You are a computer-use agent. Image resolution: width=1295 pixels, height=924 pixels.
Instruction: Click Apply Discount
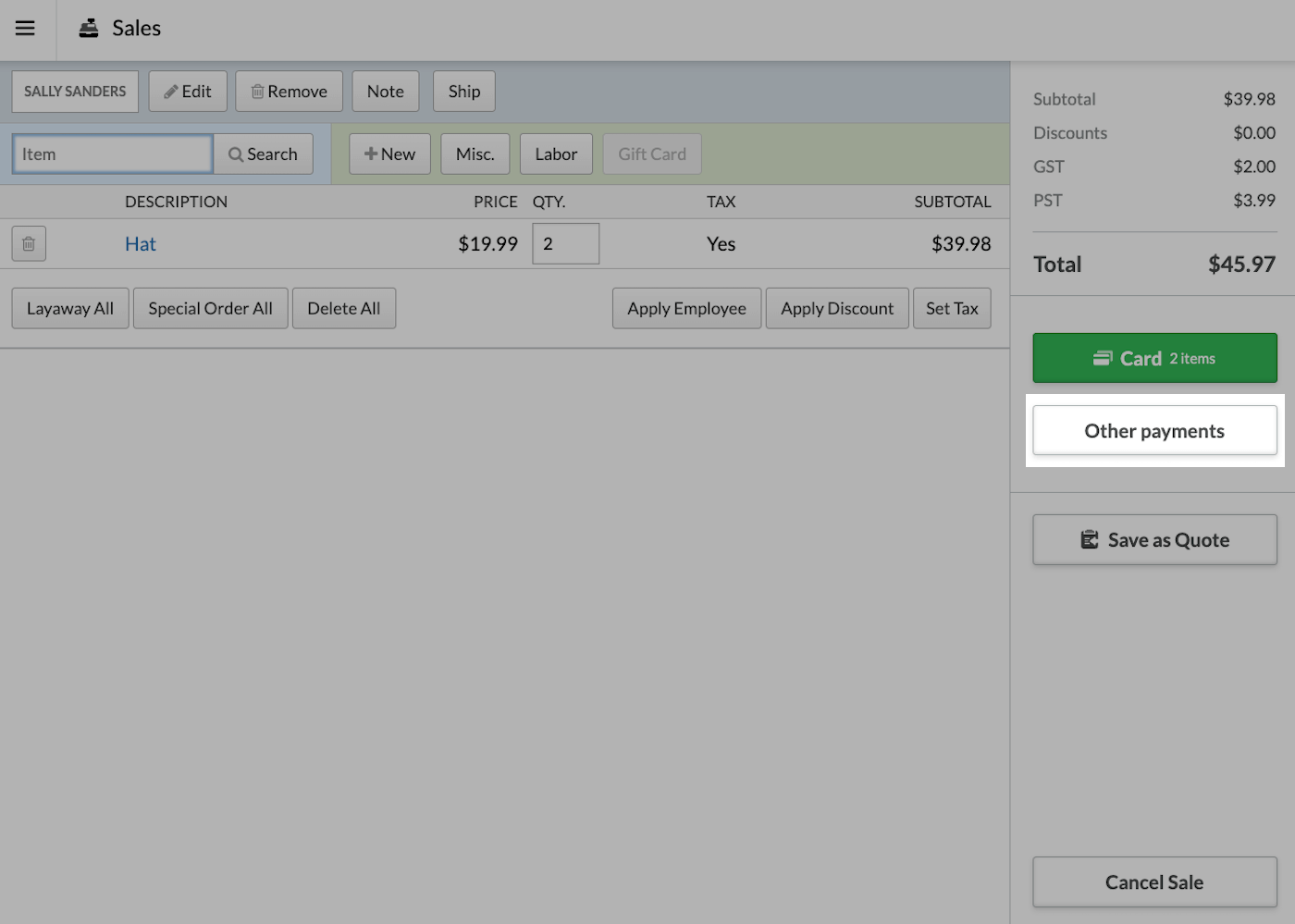[837, 309]
